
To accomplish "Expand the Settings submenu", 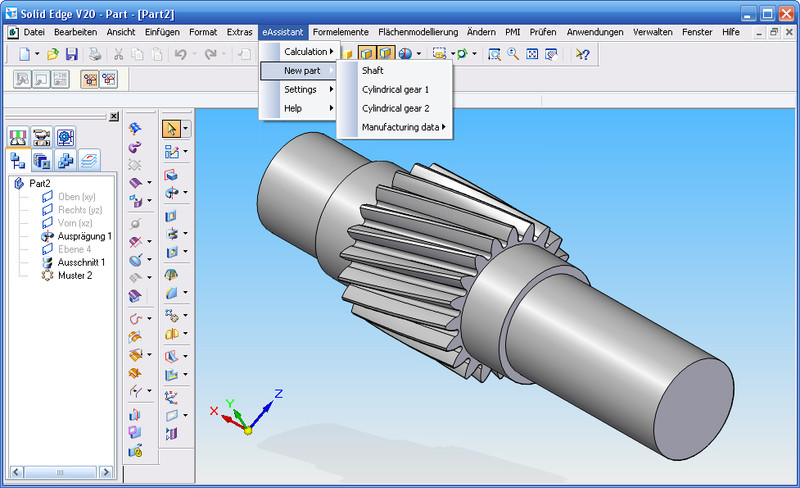I will tap(300, 89).
